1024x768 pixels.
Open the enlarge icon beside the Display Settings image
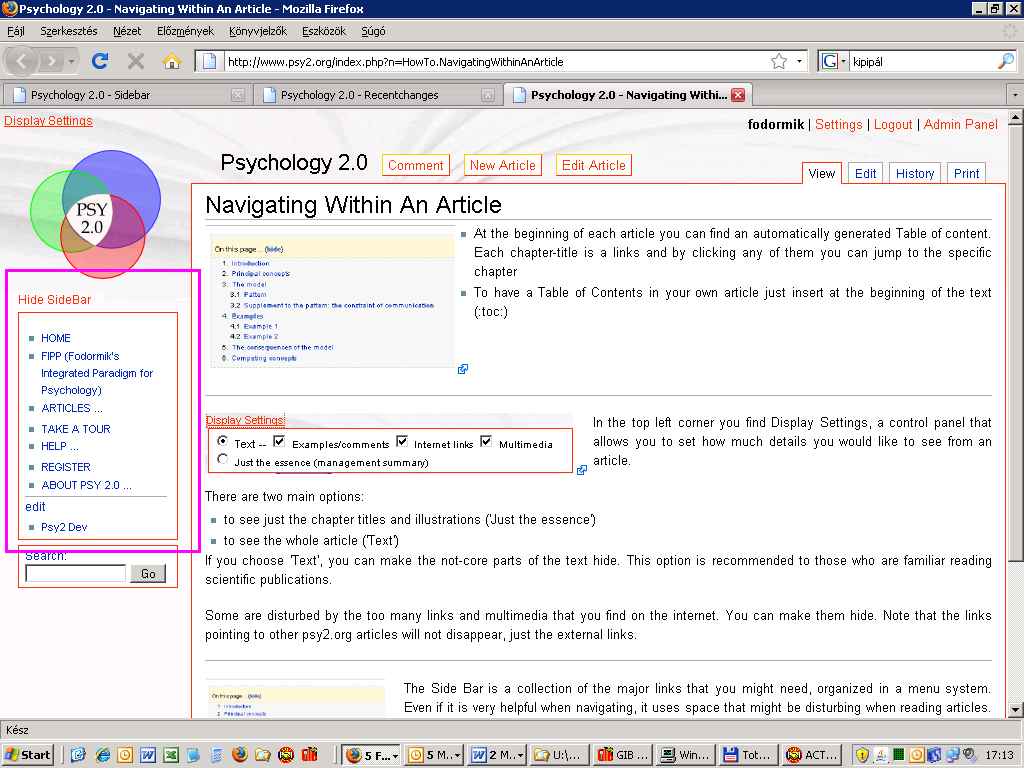582,470
